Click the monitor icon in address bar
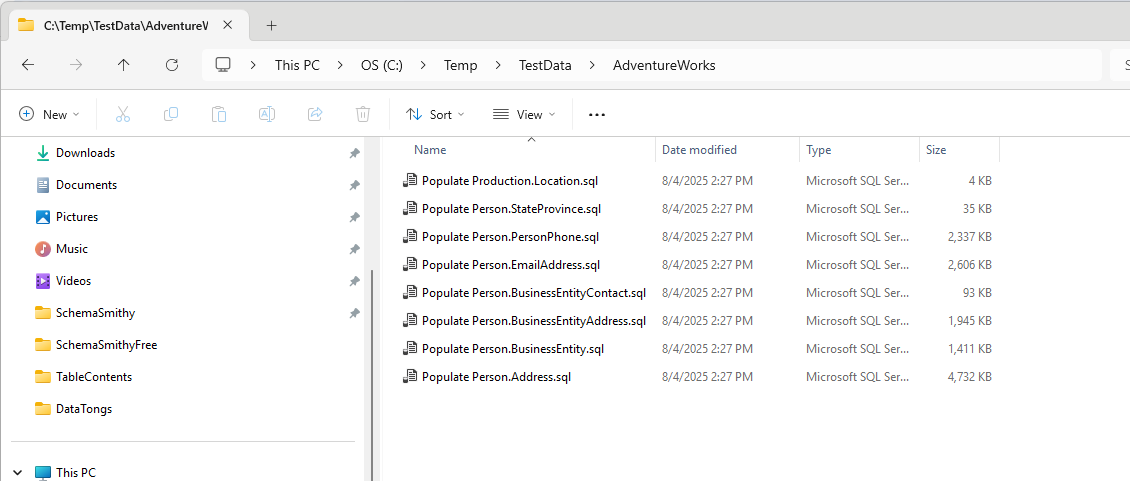The image size is (1130, 481). point(223,65)
